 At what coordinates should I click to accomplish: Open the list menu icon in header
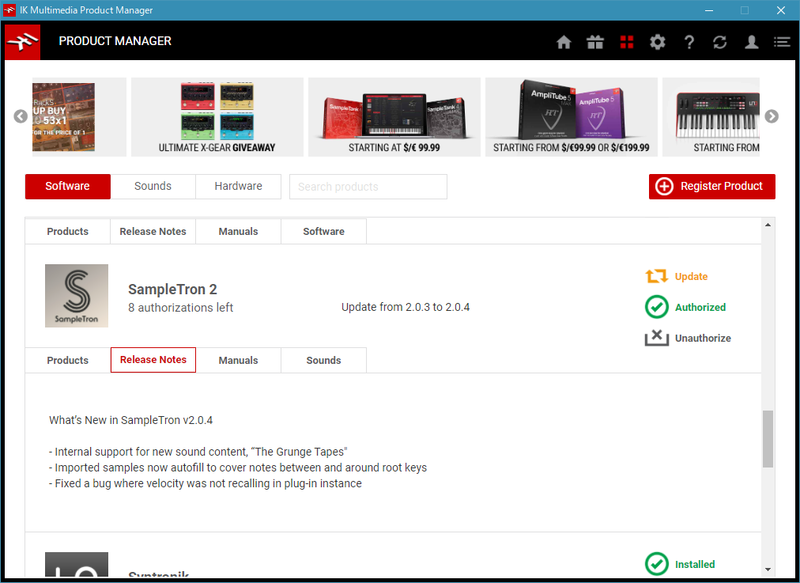pyautogui.click(x=782, y=42)
